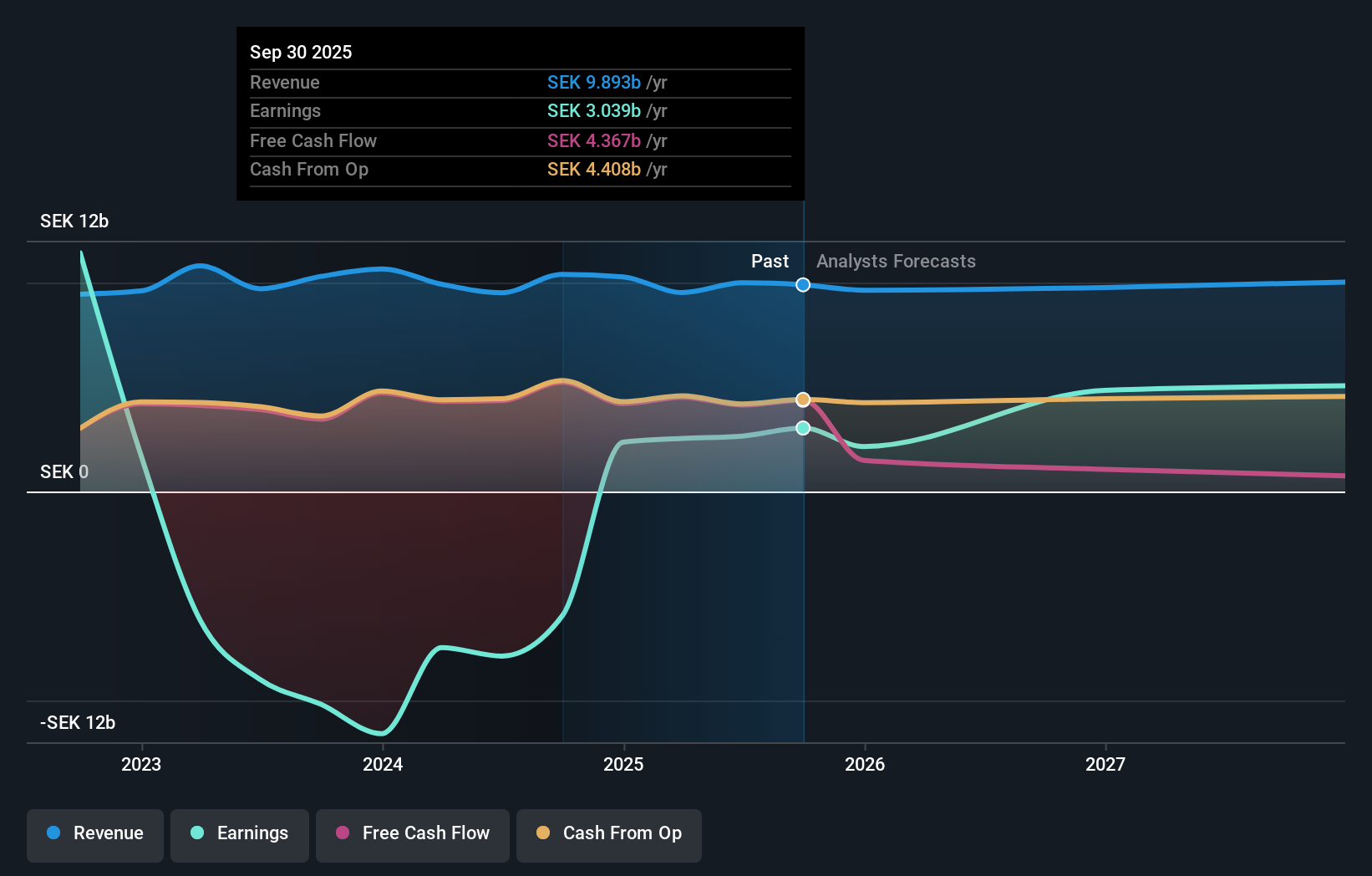1372x876 pixels.
Task: Select the teal Earnings marker on the chart
Action: [x=802, y=428]
